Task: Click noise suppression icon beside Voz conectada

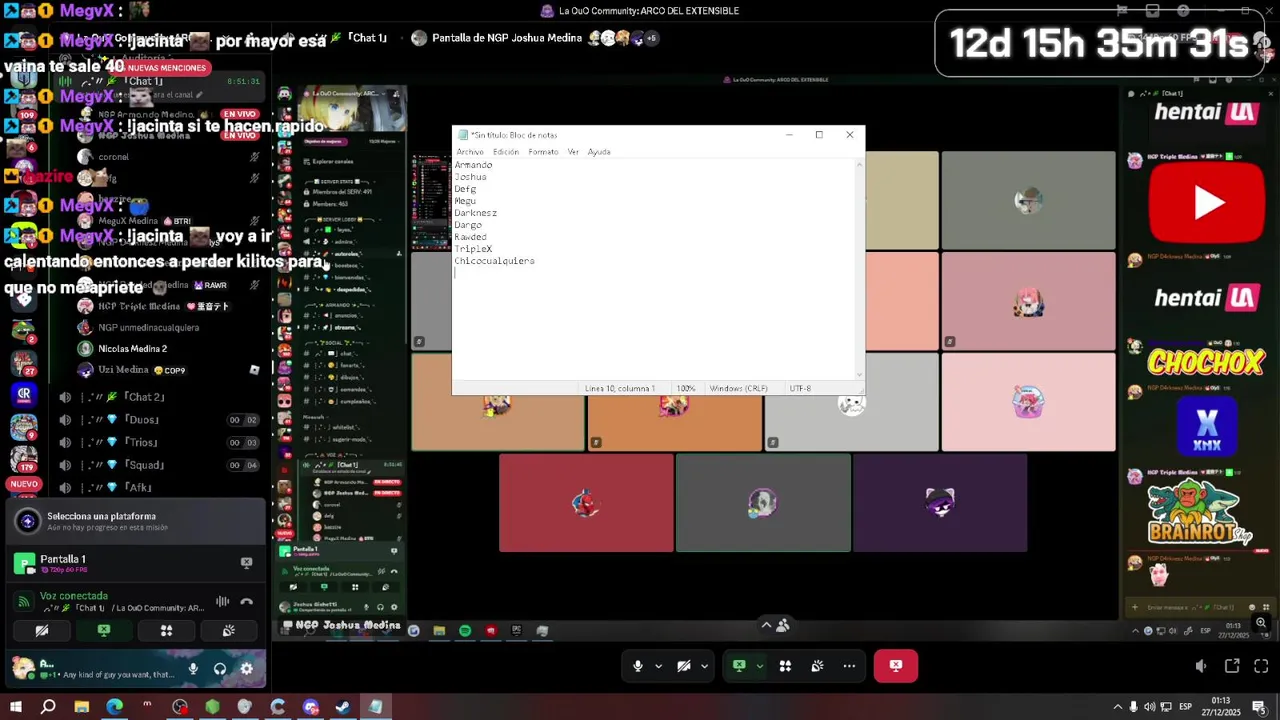Action: 222,601
